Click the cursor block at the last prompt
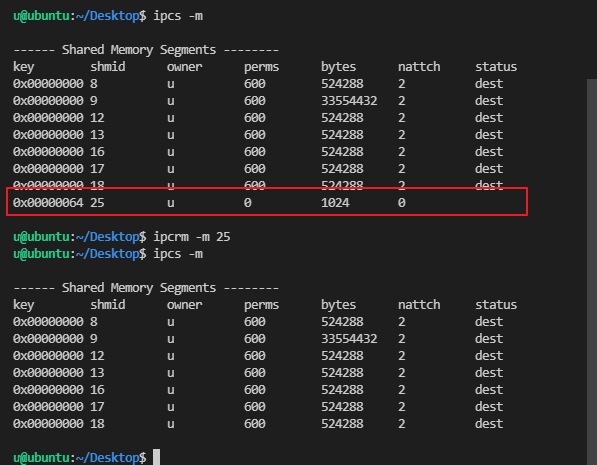Viewport: 597px width, 465px height. (156, 457)
